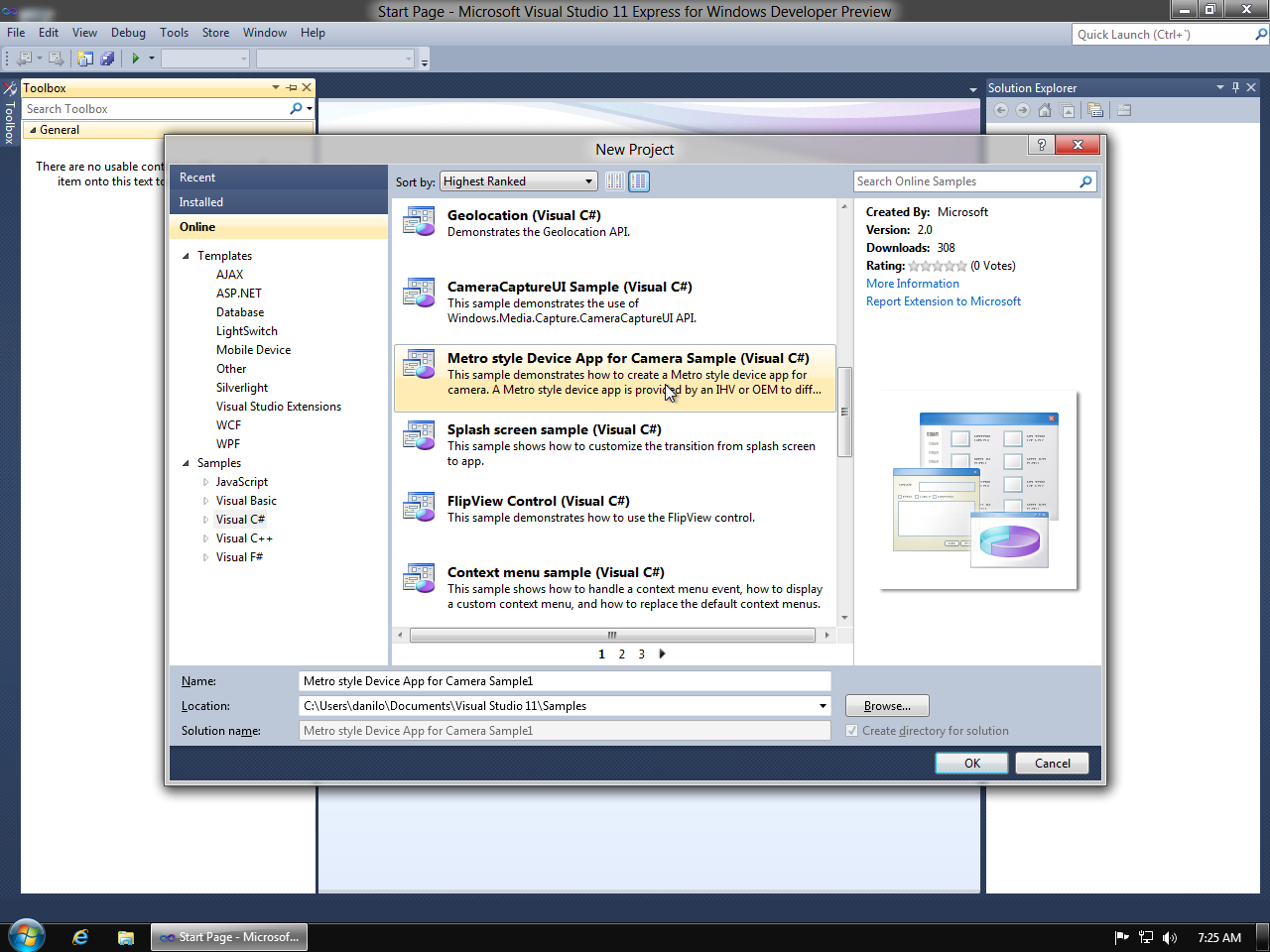Click the volume icon in system tray
1270x952 pixels.
1170,937
